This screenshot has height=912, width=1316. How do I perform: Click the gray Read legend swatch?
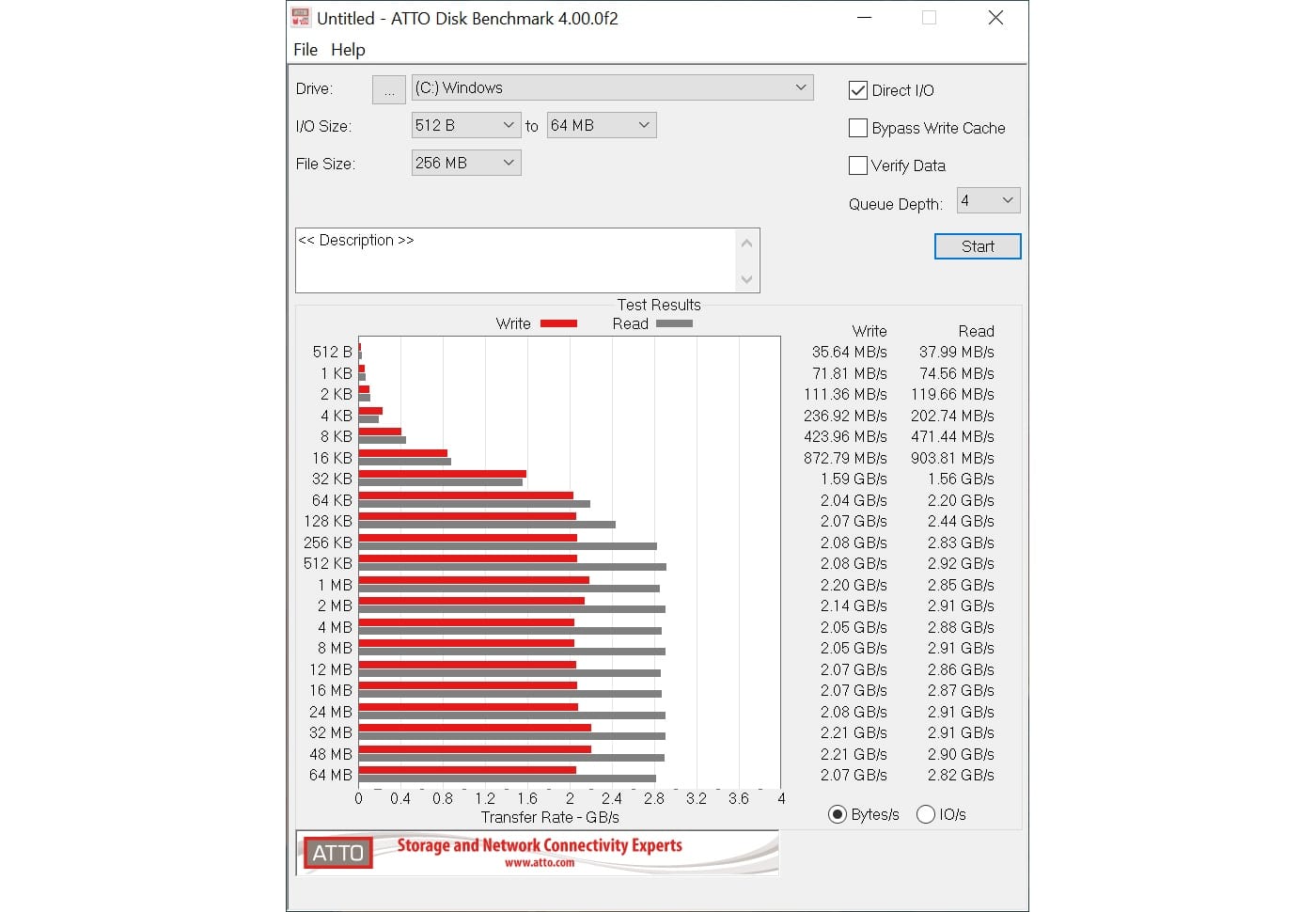[x=674, y=323]
